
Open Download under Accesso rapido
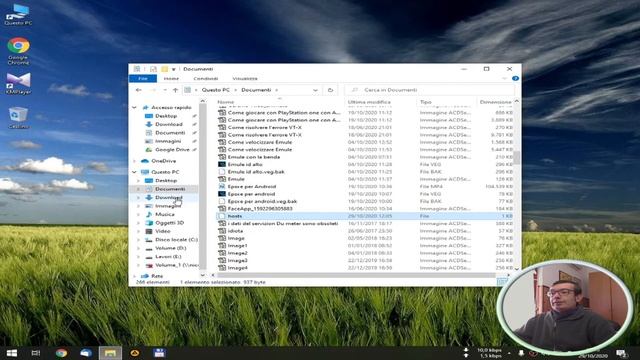click(x=169, y=124)
